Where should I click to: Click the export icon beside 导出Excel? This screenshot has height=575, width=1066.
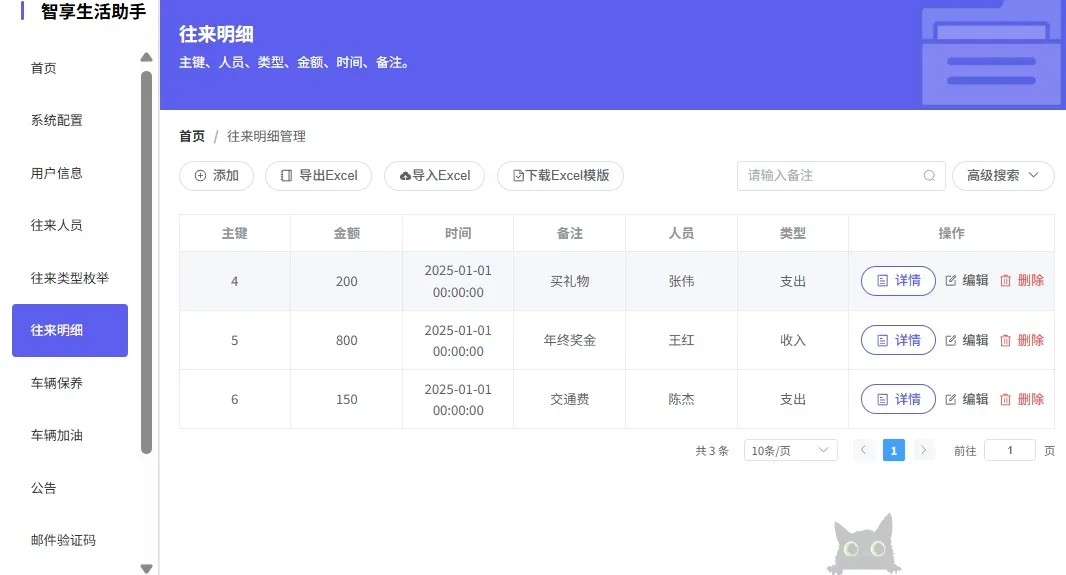point(286,175)
